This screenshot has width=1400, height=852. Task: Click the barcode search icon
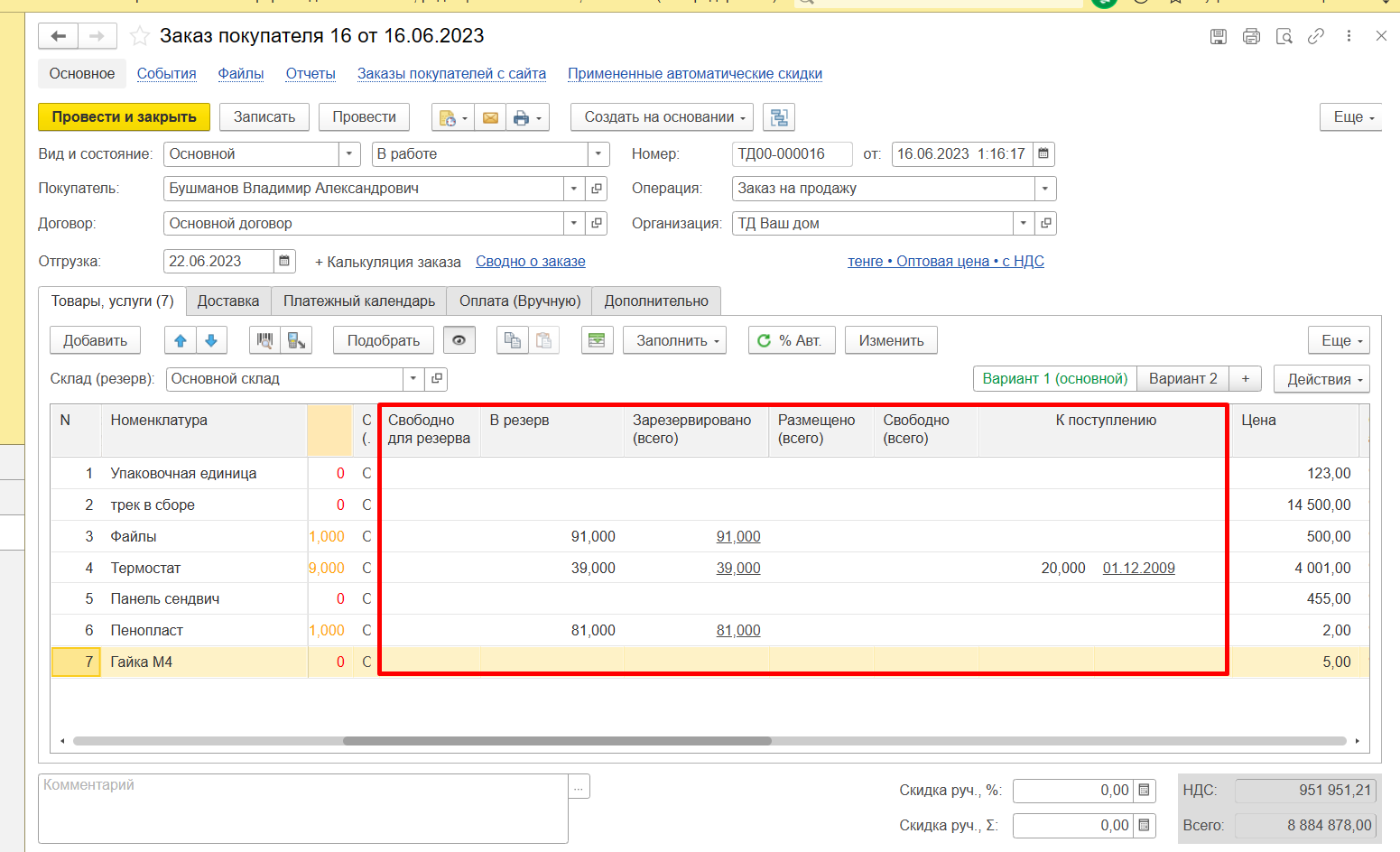pos(264,340)
